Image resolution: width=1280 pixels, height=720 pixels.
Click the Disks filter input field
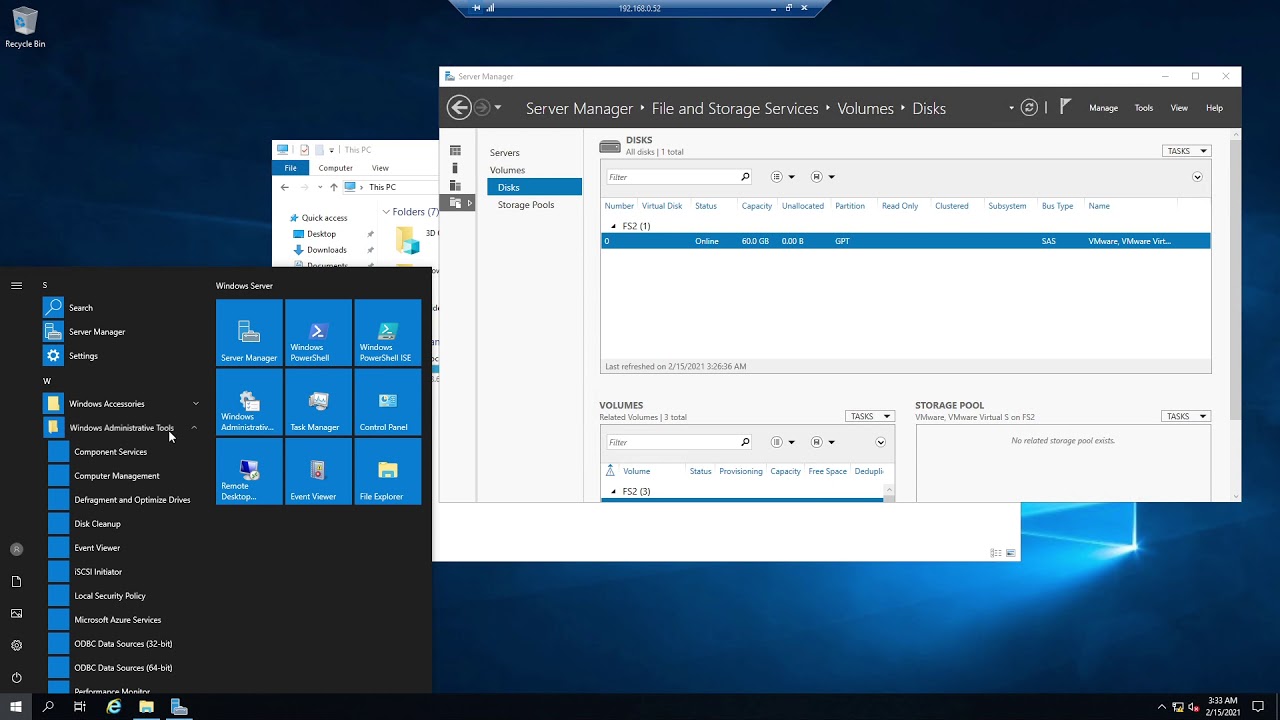click(x=672, y=177)
